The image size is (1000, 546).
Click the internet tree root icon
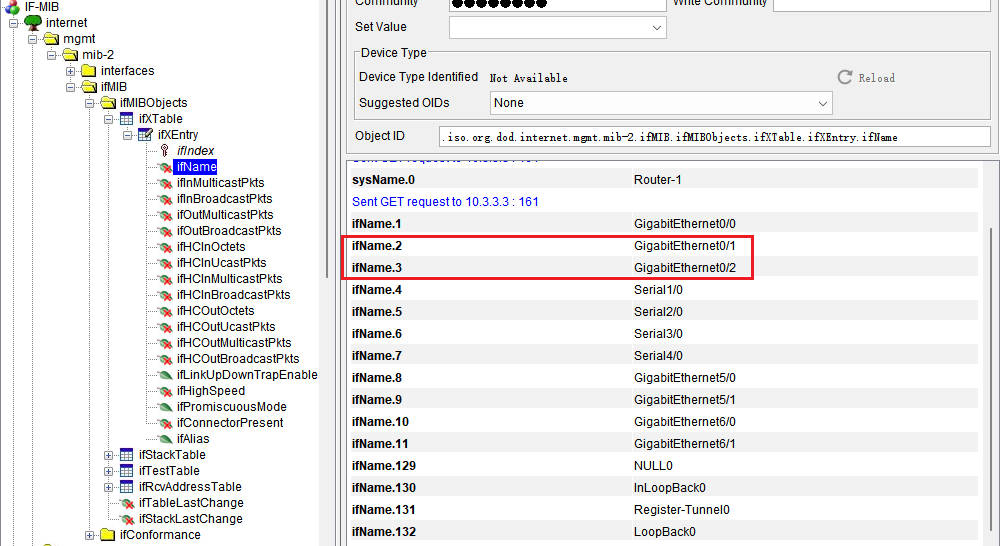click(32, 22)
